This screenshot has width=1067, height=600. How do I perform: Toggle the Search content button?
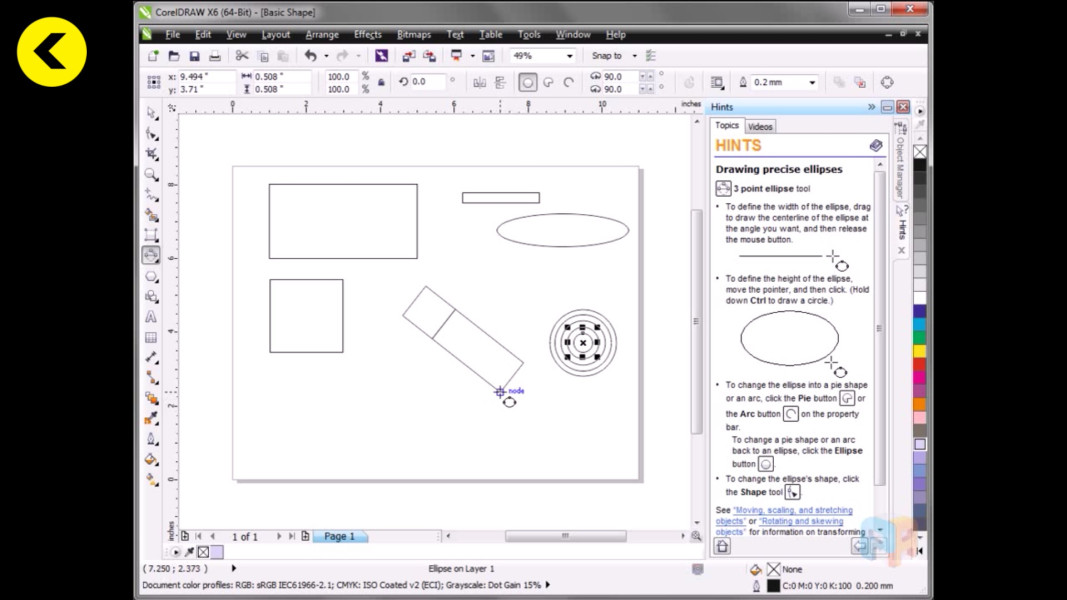[x=381, y=56]
